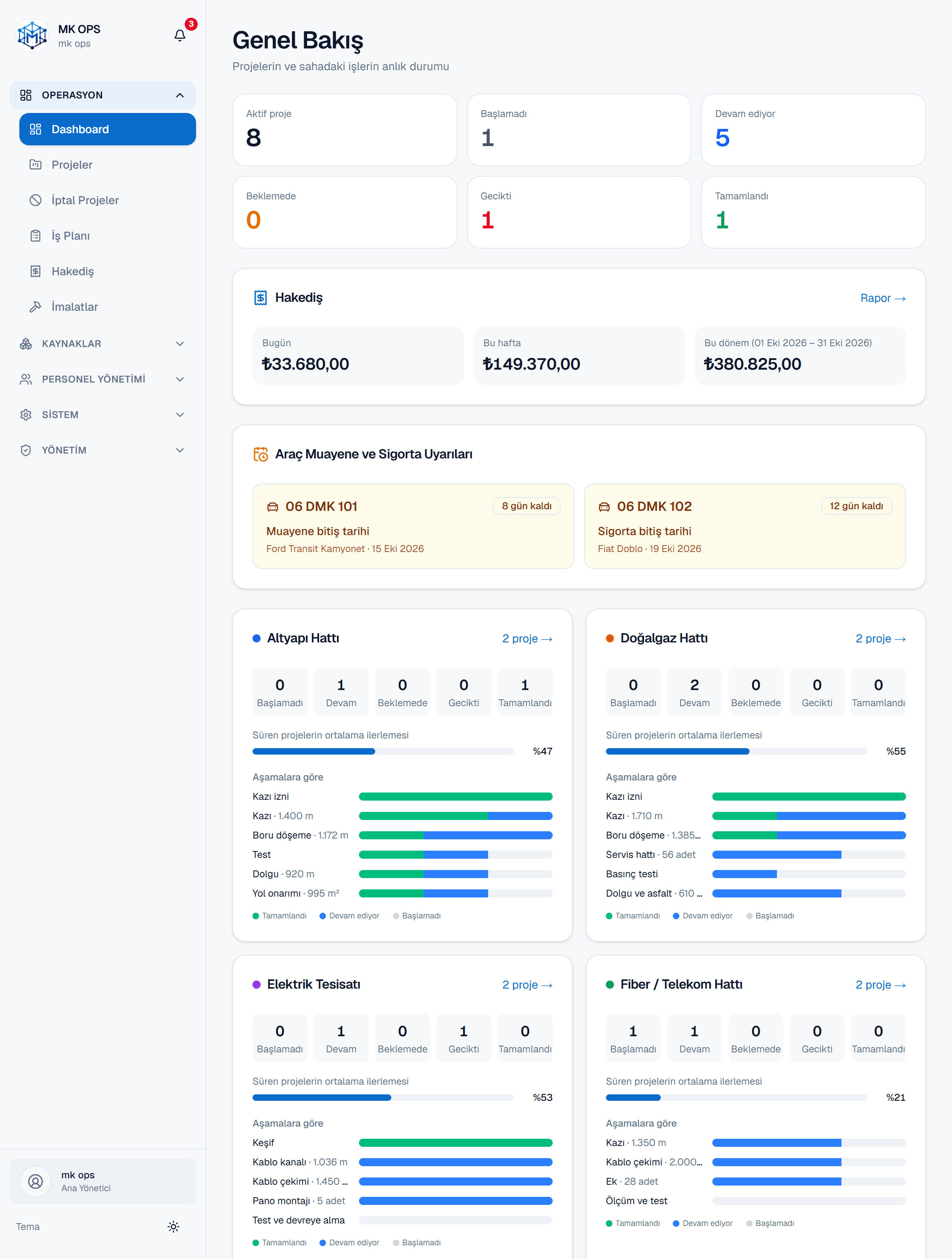Click the Gecikti stat card
This screenshot has width=952, height=1259.
tap(579, 212)
